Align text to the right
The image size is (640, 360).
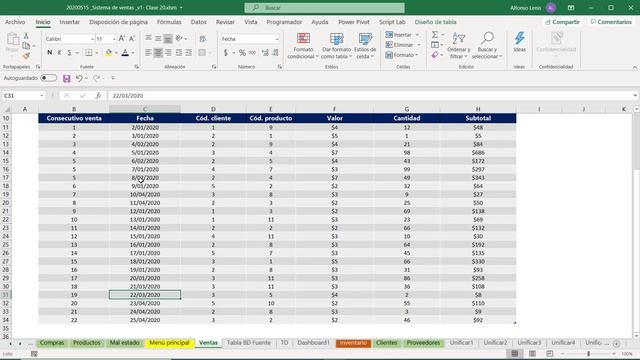coord(168,53)
